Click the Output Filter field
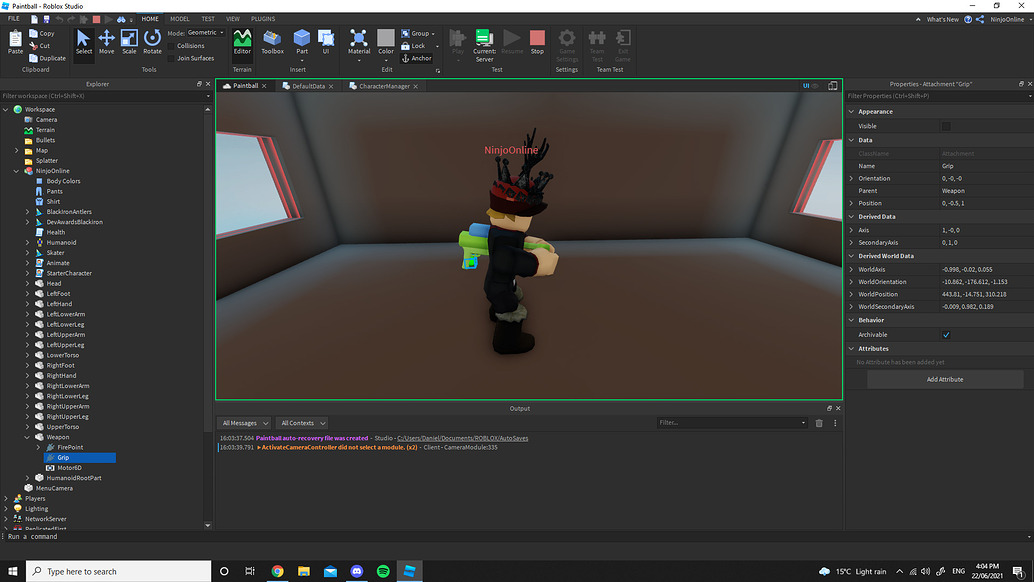 [731, 423]
